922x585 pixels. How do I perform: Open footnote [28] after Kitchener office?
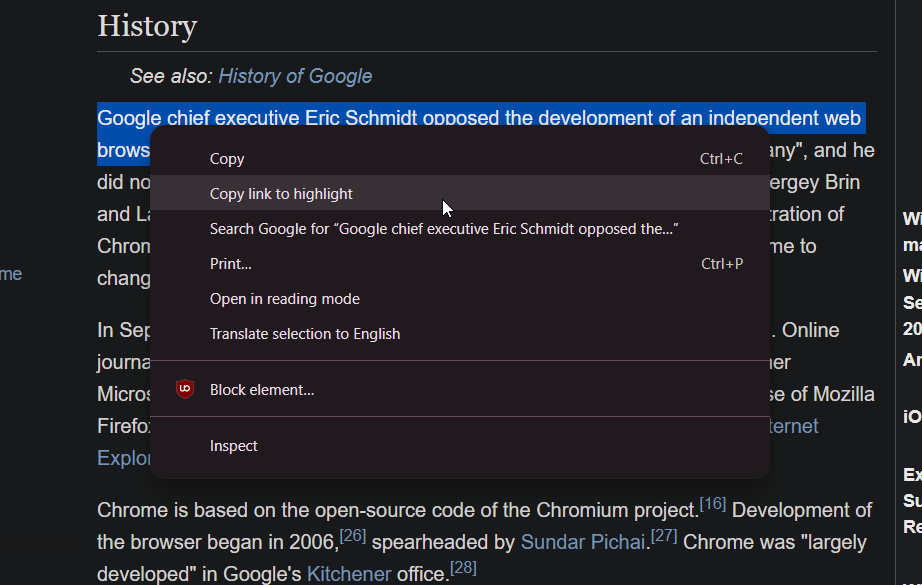(463, 568)
